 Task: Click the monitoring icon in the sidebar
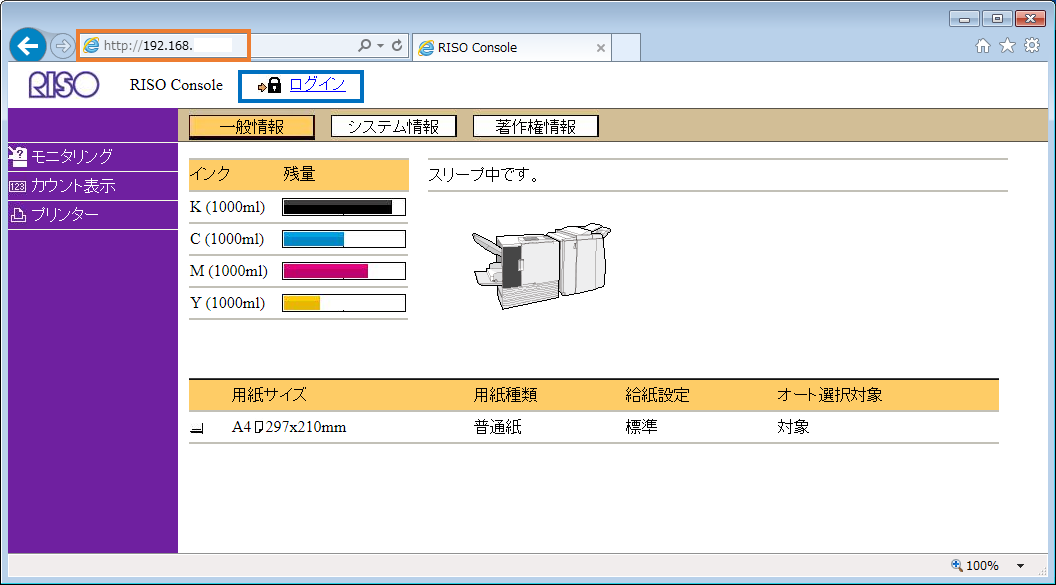tap(18, 156)
